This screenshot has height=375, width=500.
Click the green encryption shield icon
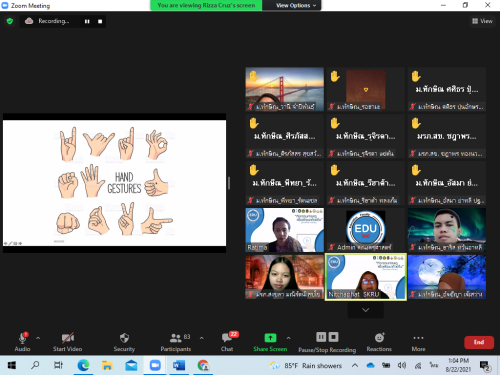coord(10,21)
